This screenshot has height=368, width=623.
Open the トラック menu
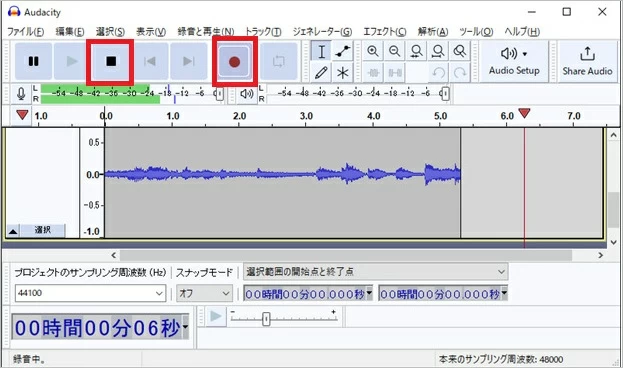(x=263, y=32)
